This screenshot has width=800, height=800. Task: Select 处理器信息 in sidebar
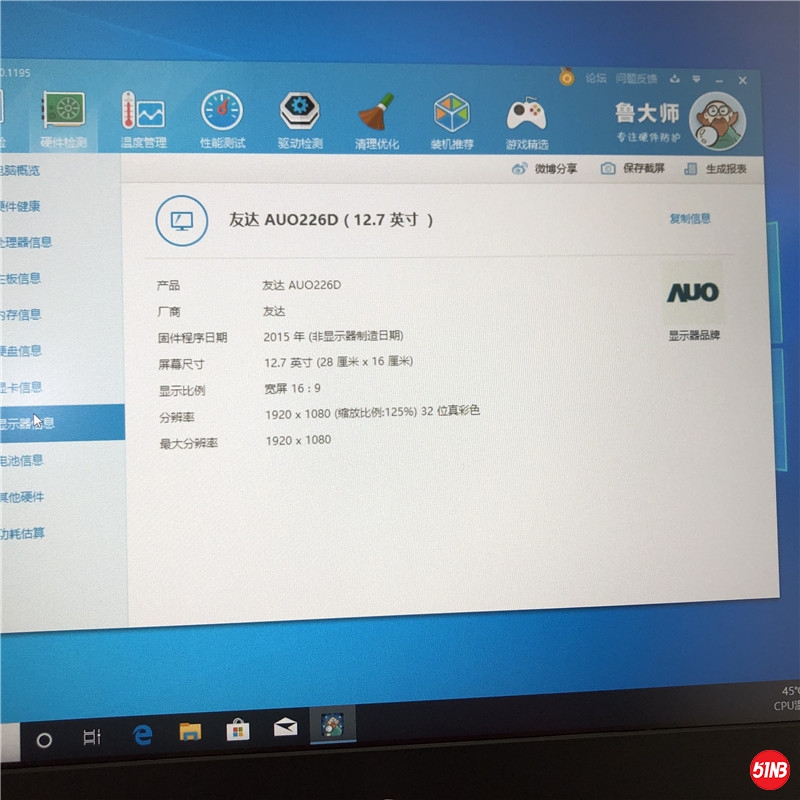(26, 242)
